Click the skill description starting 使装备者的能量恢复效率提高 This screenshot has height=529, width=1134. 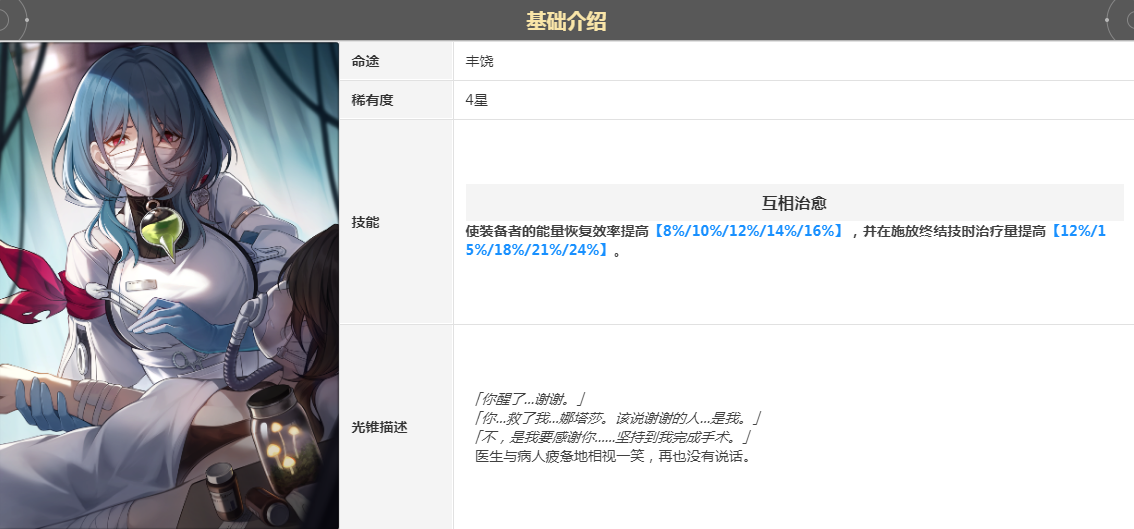[786, 241]
